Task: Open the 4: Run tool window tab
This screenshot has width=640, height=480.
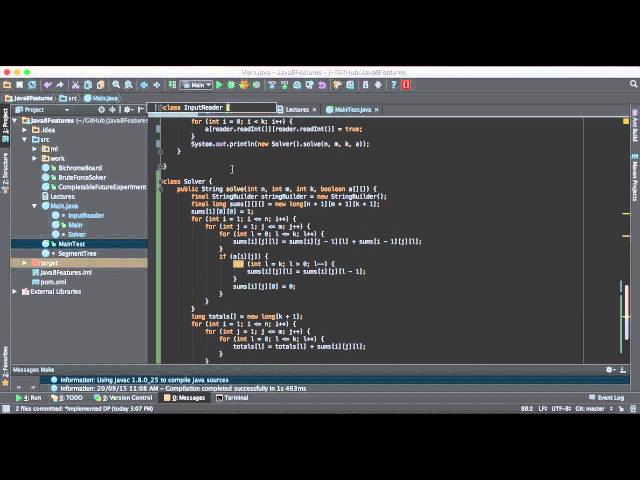Action: (29, 398)
